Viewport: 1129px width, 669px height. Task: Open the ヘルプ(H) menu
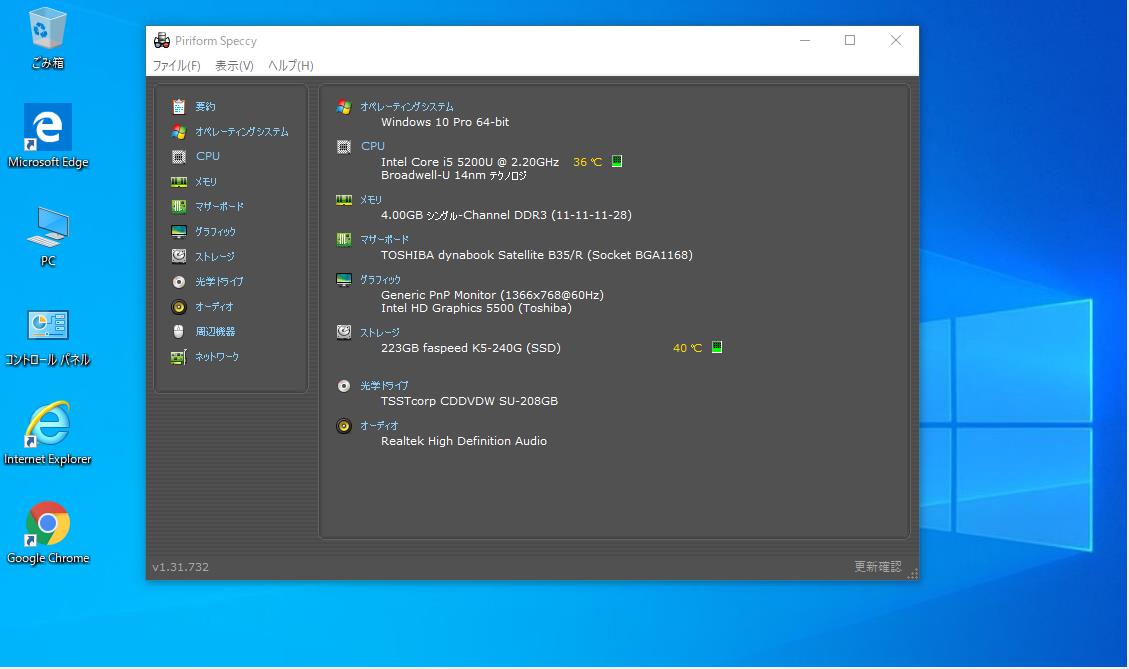tap(290, 66)
